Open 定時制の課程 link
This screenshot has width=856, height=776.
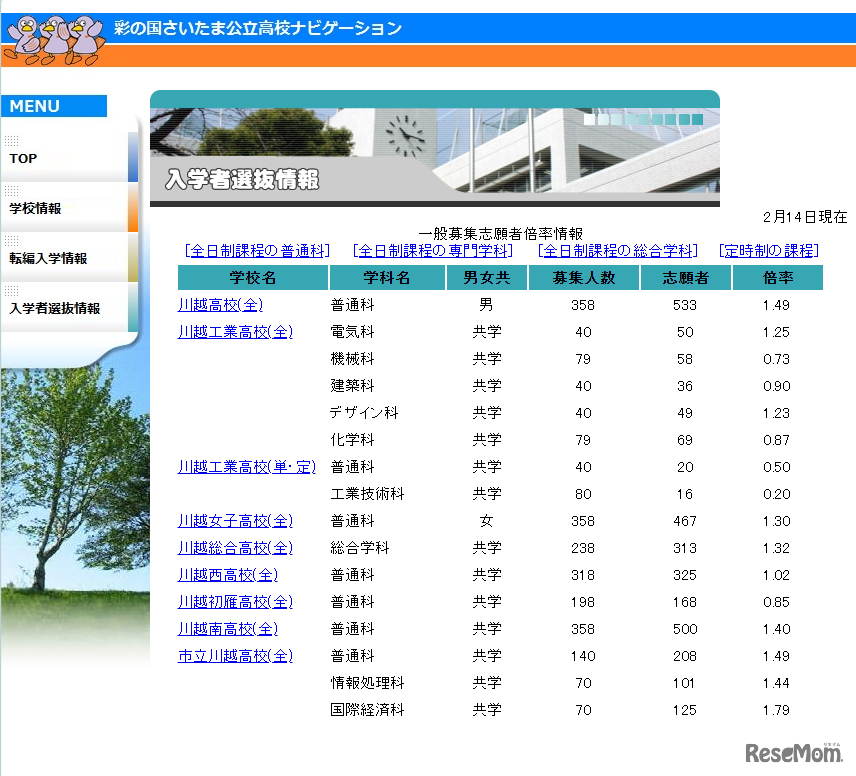[x=768, y=251]
